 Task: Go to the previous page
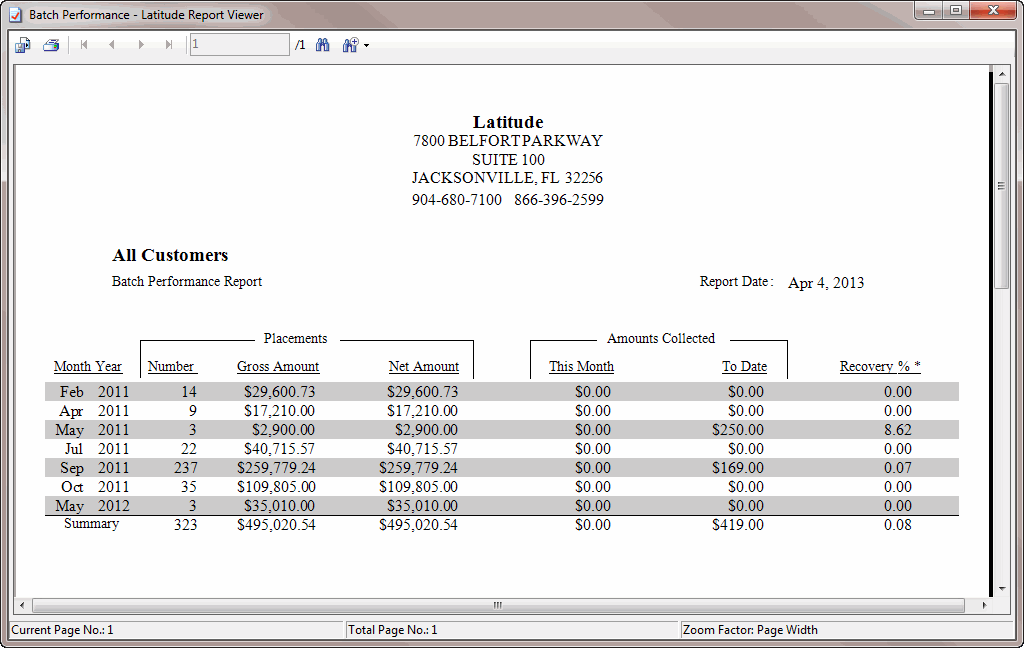point(112,44)
